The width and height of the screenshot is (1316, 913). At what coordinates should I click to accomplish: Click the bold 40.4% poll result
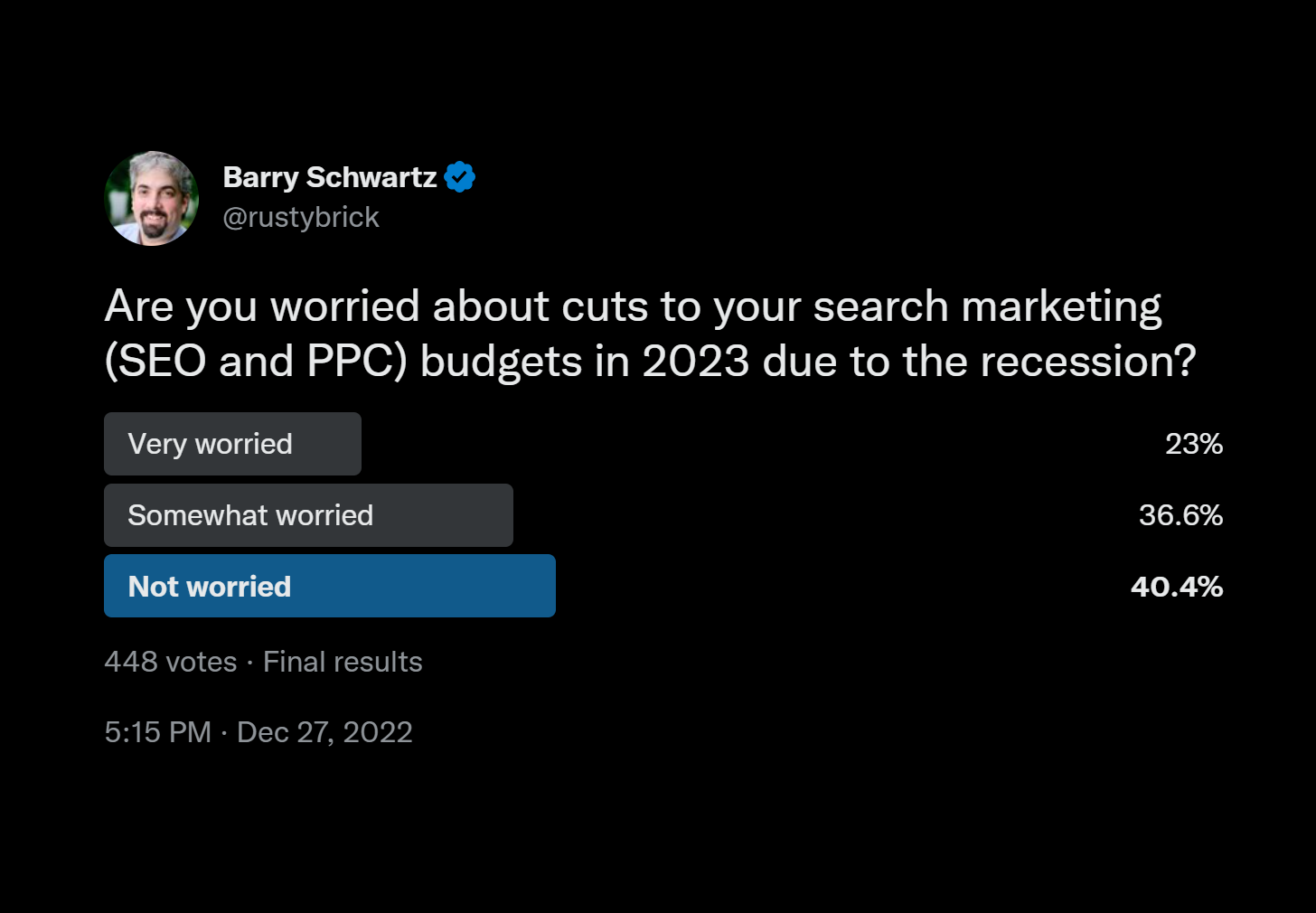(1177, 587)
